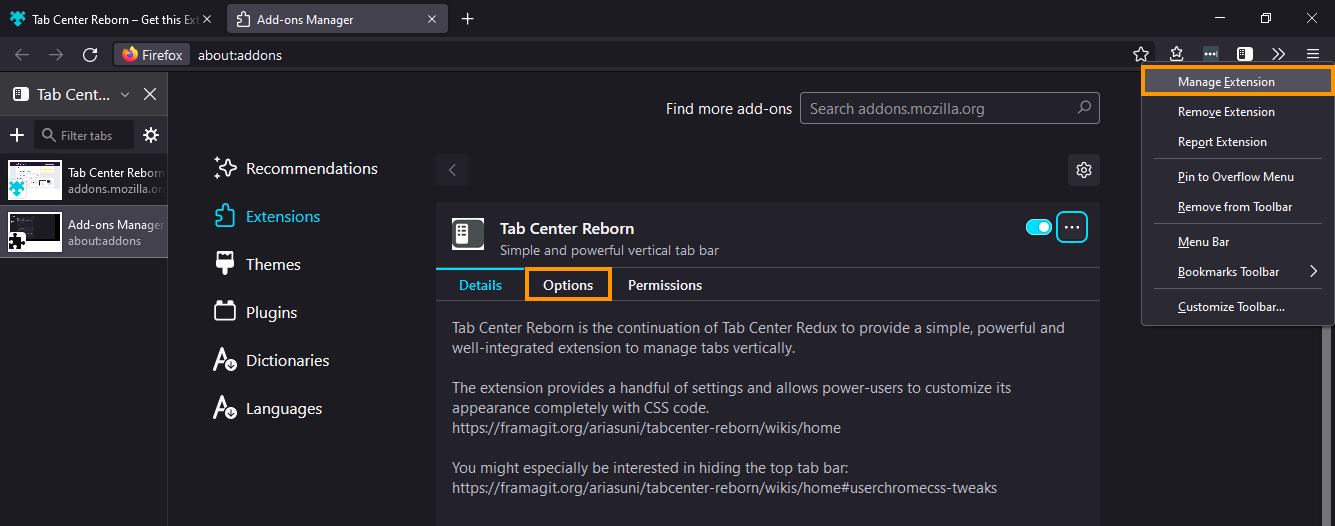Image resolution: width=1335 pixels, height=526 pixels.
Task: Select Pin to Overflow Menu
Action: click(1238, 177)
